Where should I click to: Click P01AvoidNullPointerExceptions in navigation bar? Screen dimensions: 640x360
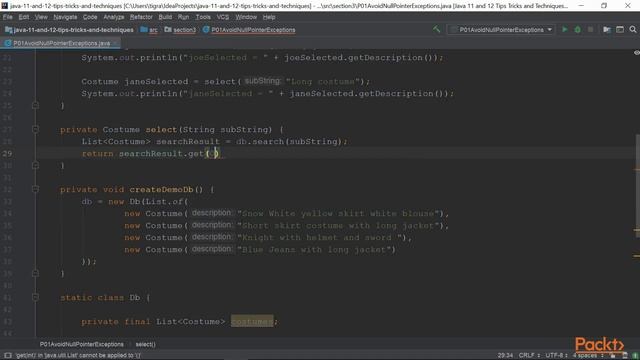pos(253,30)
